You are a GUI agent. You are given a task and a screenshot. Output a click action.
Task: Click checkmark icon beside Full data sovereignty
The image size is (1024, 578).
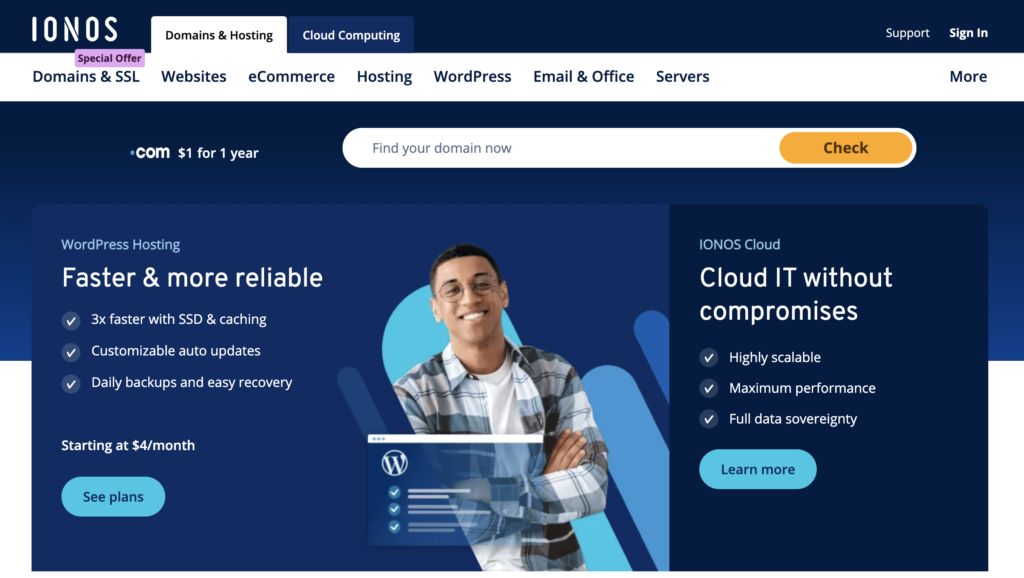708,420
